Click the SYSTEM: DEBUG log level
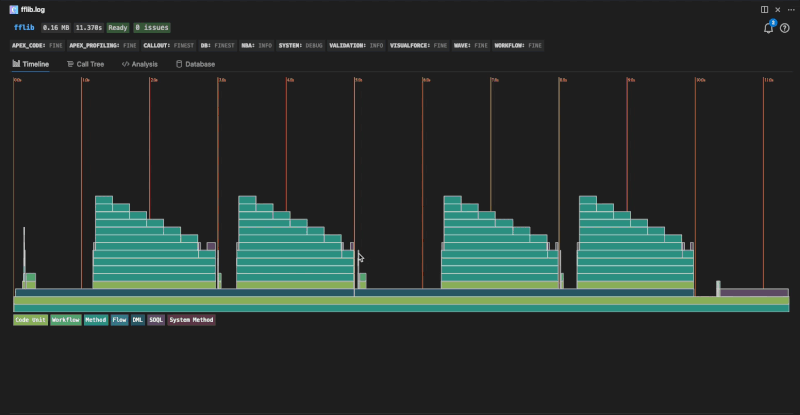This screenshot has width=800, height=415. 301,45
